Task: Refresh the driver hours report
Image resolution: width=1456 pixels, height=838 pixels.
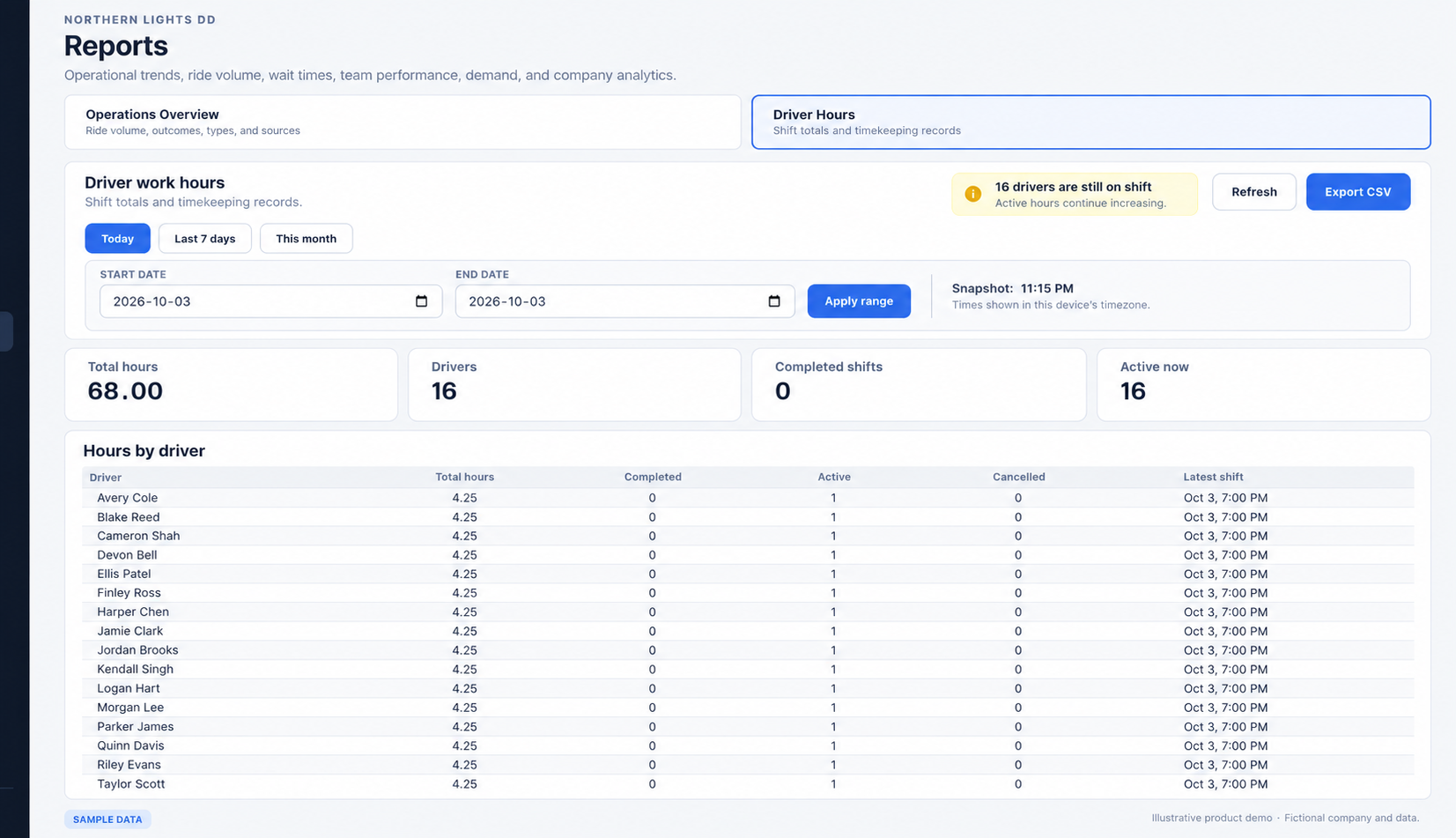Action: pyautogui.click(x=1253, y=192)
